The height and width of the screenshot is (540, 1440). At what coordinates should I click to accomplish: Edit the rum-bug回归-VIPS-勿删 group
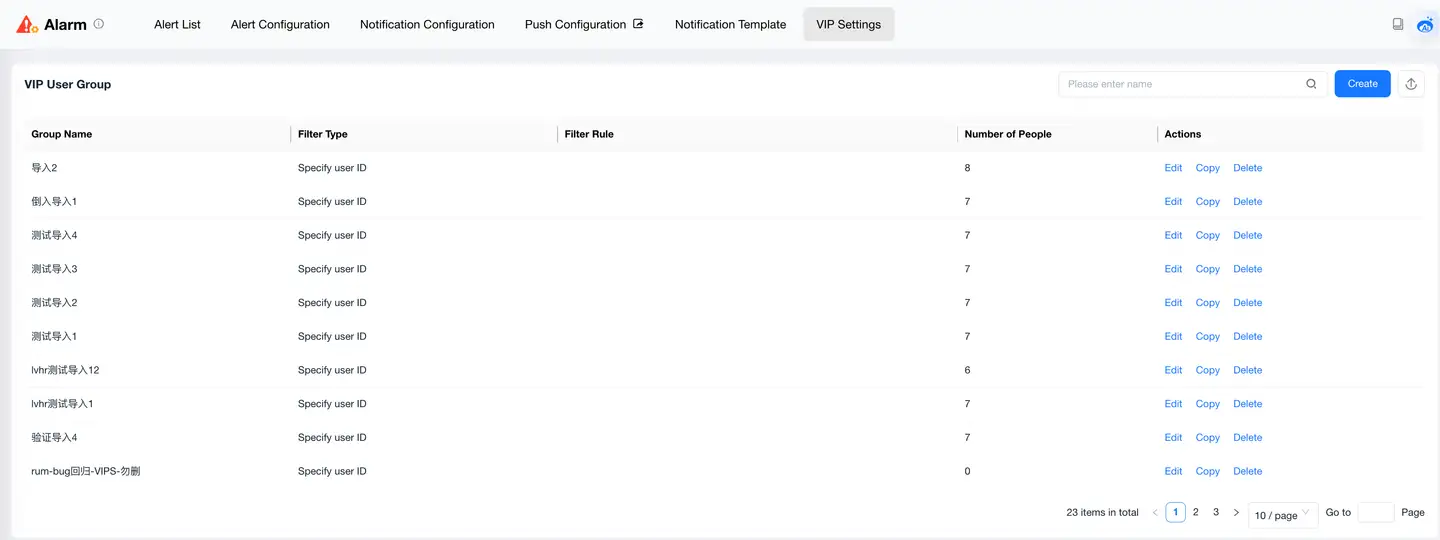coord(1173,471)
